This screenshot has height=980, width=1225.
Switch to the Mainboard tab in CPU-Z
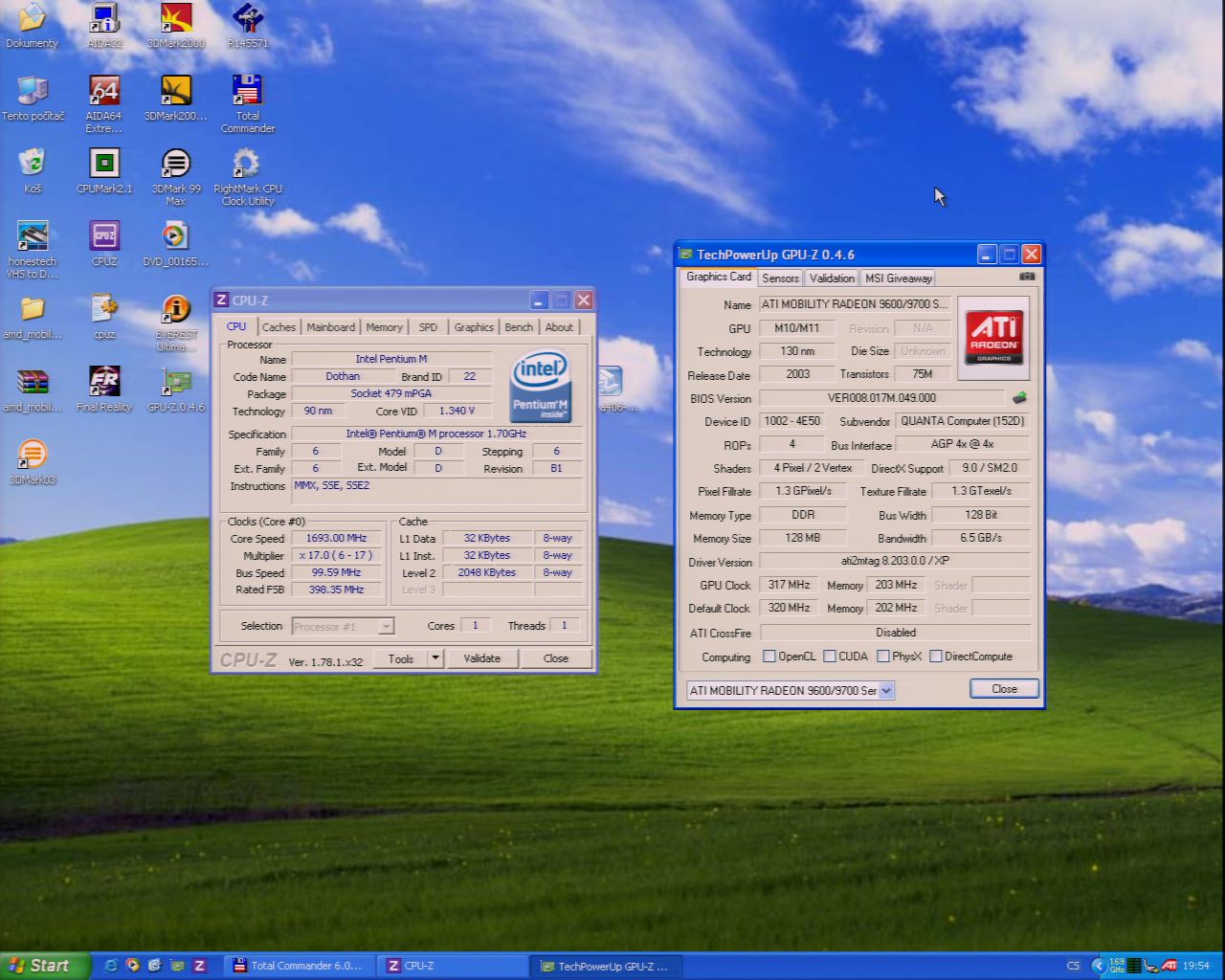point(330,327)
